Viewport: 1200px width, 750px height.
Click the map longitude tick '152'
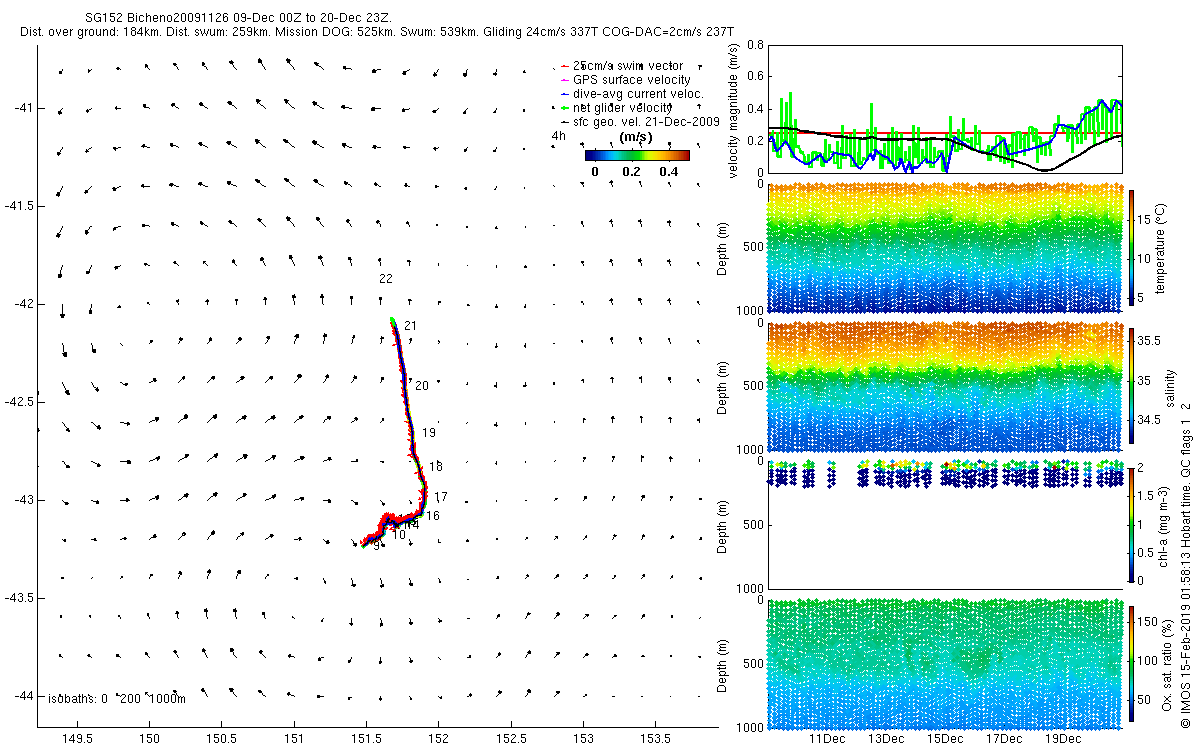438,738
